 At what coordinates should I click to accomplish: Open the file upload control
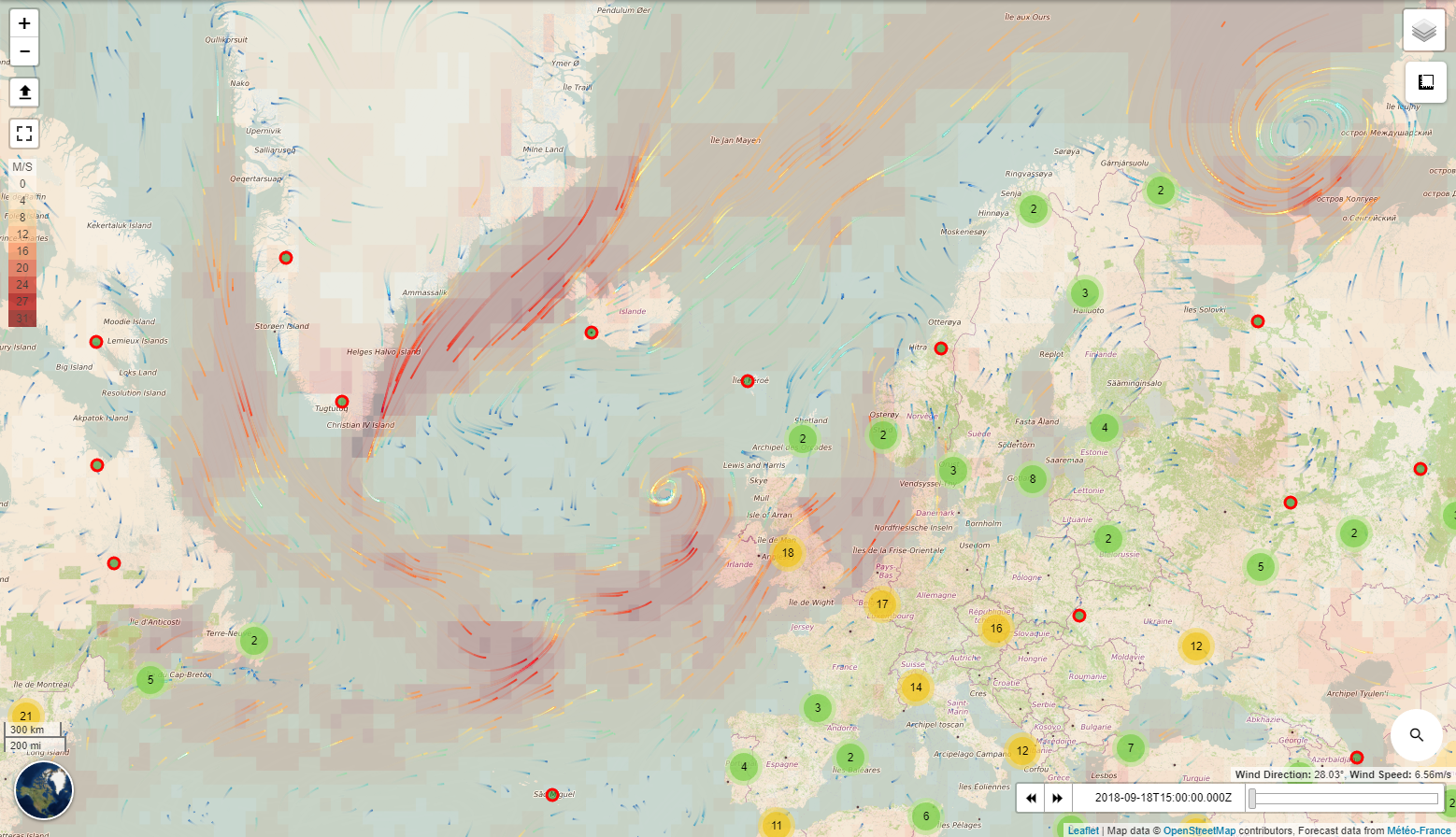coord(24,92)
